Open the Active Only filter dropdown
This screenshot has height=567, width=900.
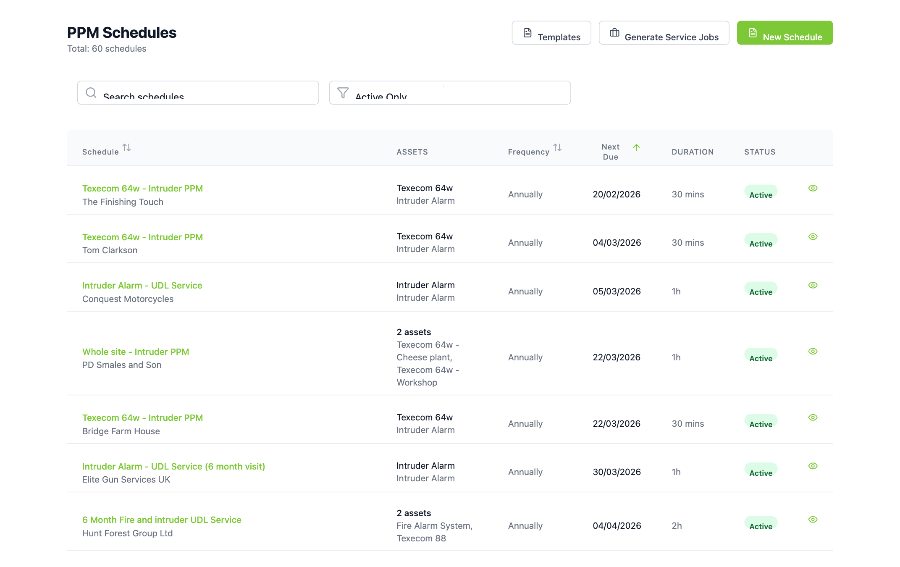449,93
